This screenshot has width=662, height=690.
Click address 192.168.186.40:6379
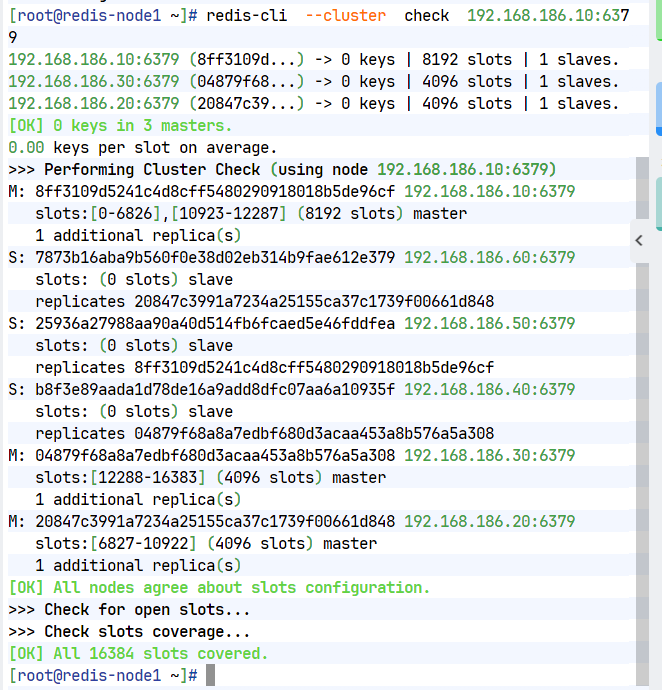[489, 390]
